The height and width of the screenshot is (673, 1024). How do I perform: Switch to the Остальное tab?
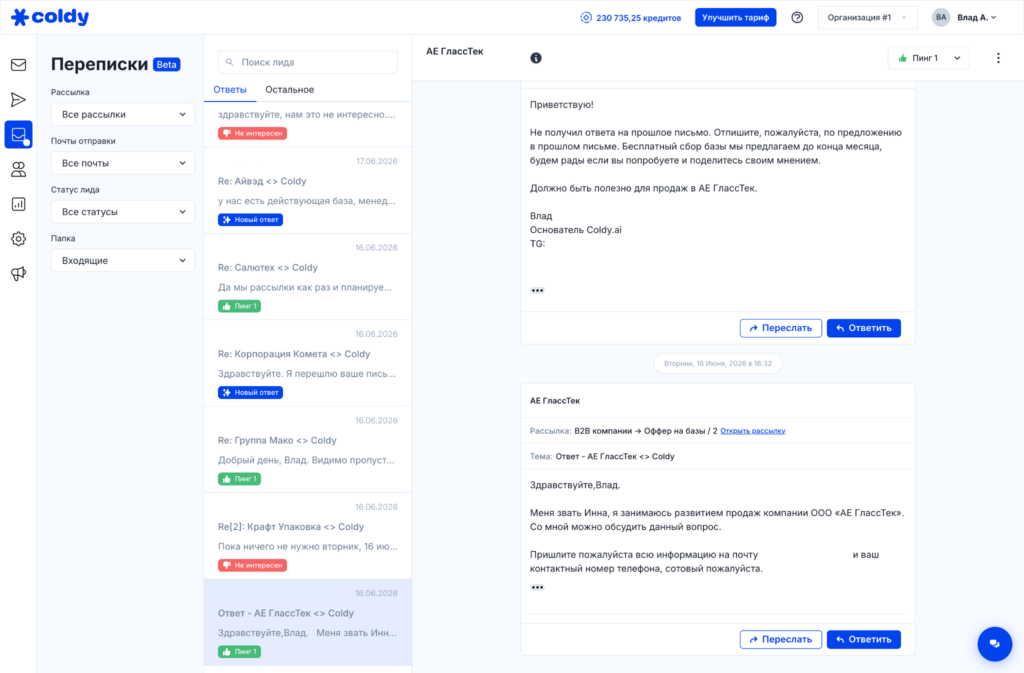pyautogui.click(x=289, y=89)
